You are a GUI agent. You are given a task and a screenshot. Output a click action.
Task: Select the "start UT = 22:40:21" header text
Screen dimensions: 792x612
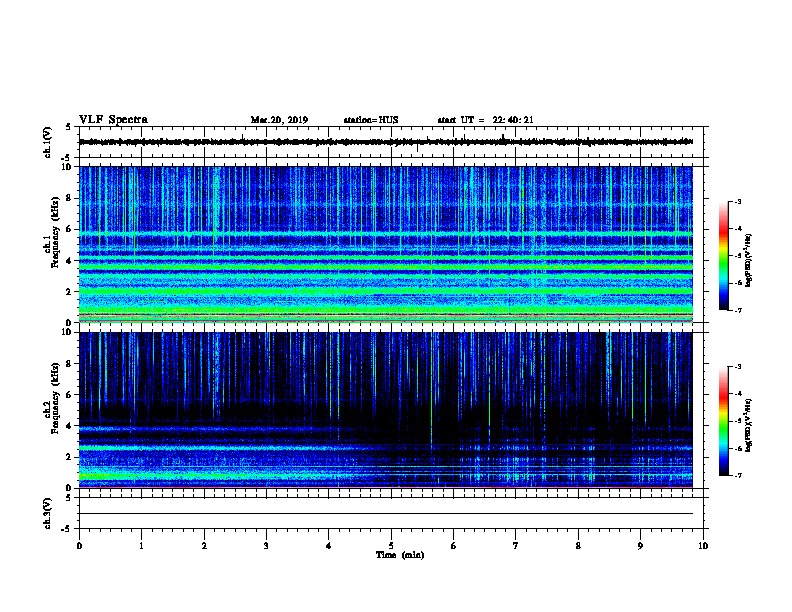pyautogui.click(x=485, y=120)
